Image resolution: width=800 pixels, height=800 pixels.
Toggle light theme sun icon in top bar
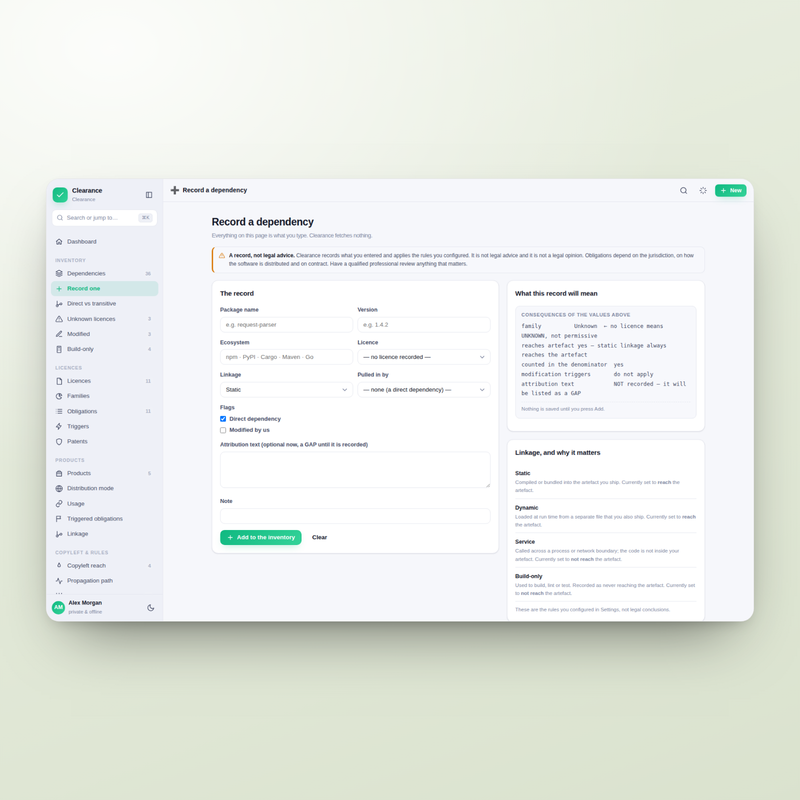pyautogui.click(x=703, y=190)
